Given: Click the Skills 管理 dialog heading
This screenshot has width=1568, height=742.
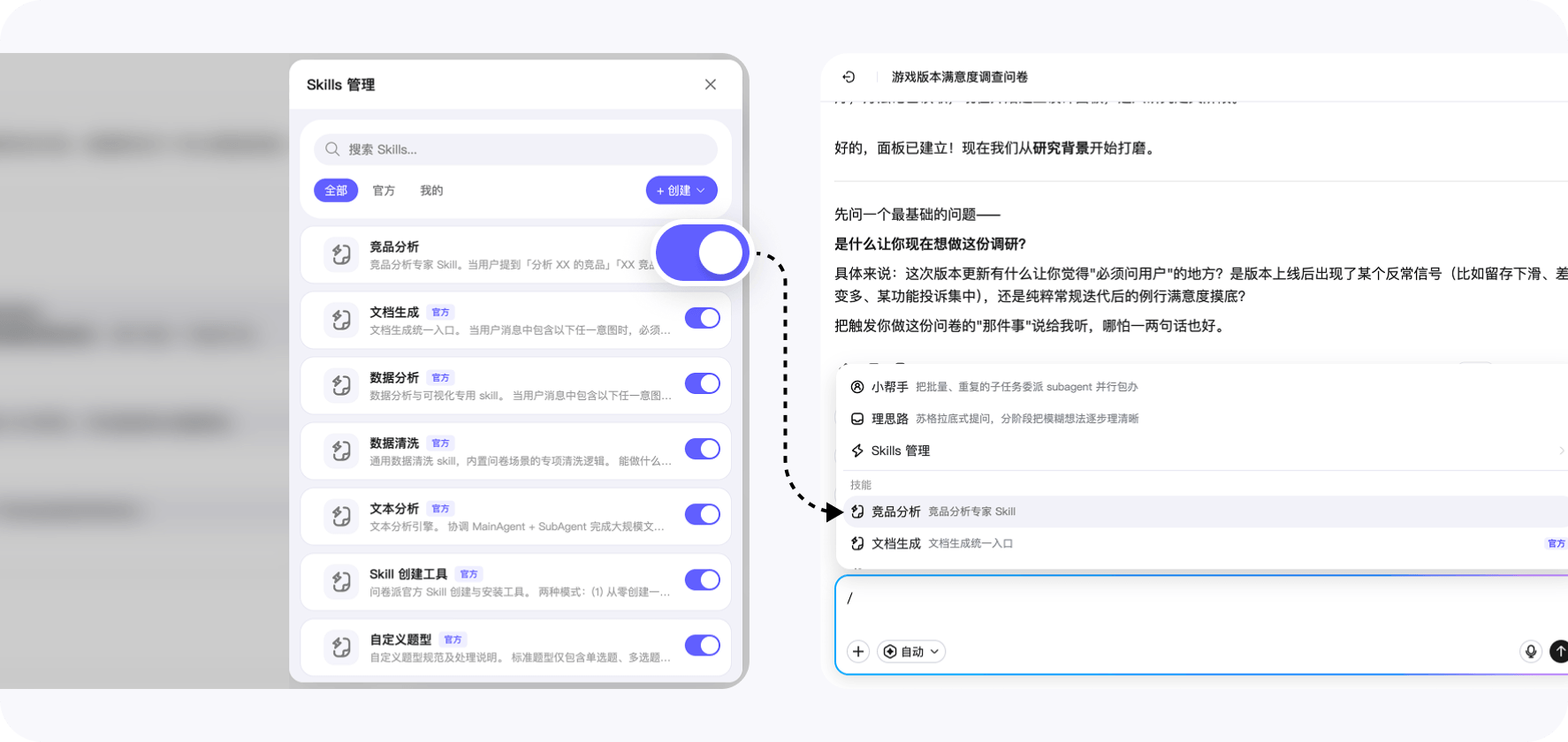Looking at the screenshot, I should pyautogui.click(x=341, y=85).
